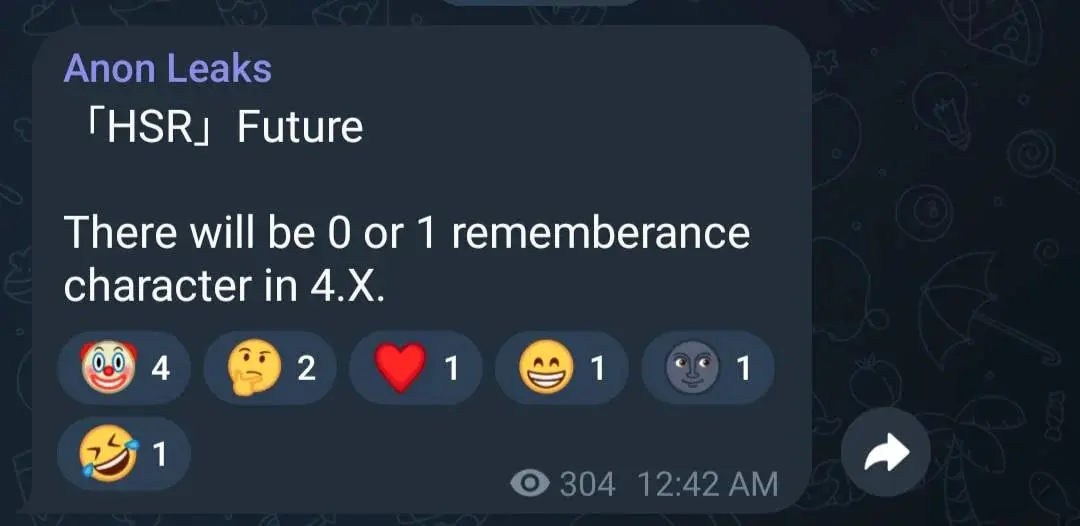Click the count 2 on thinking reaction
Image resolution: width=1080 pixels, height=526 pixels.
click(x=306, y=369)
